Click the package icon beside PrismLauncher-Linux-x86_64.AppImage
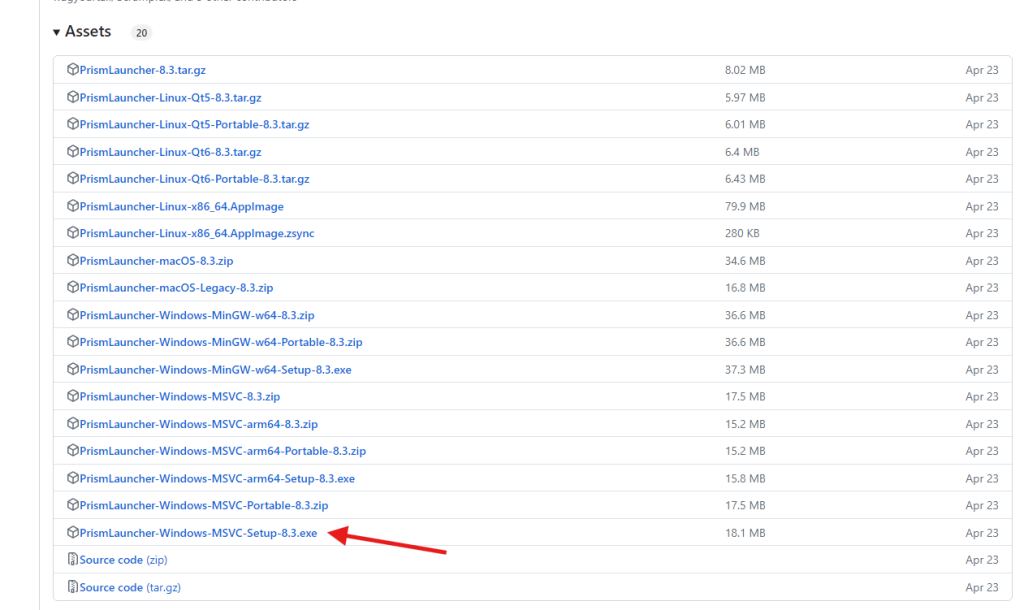The height and width of the screenshot is (610, 1024). point(70,205)
